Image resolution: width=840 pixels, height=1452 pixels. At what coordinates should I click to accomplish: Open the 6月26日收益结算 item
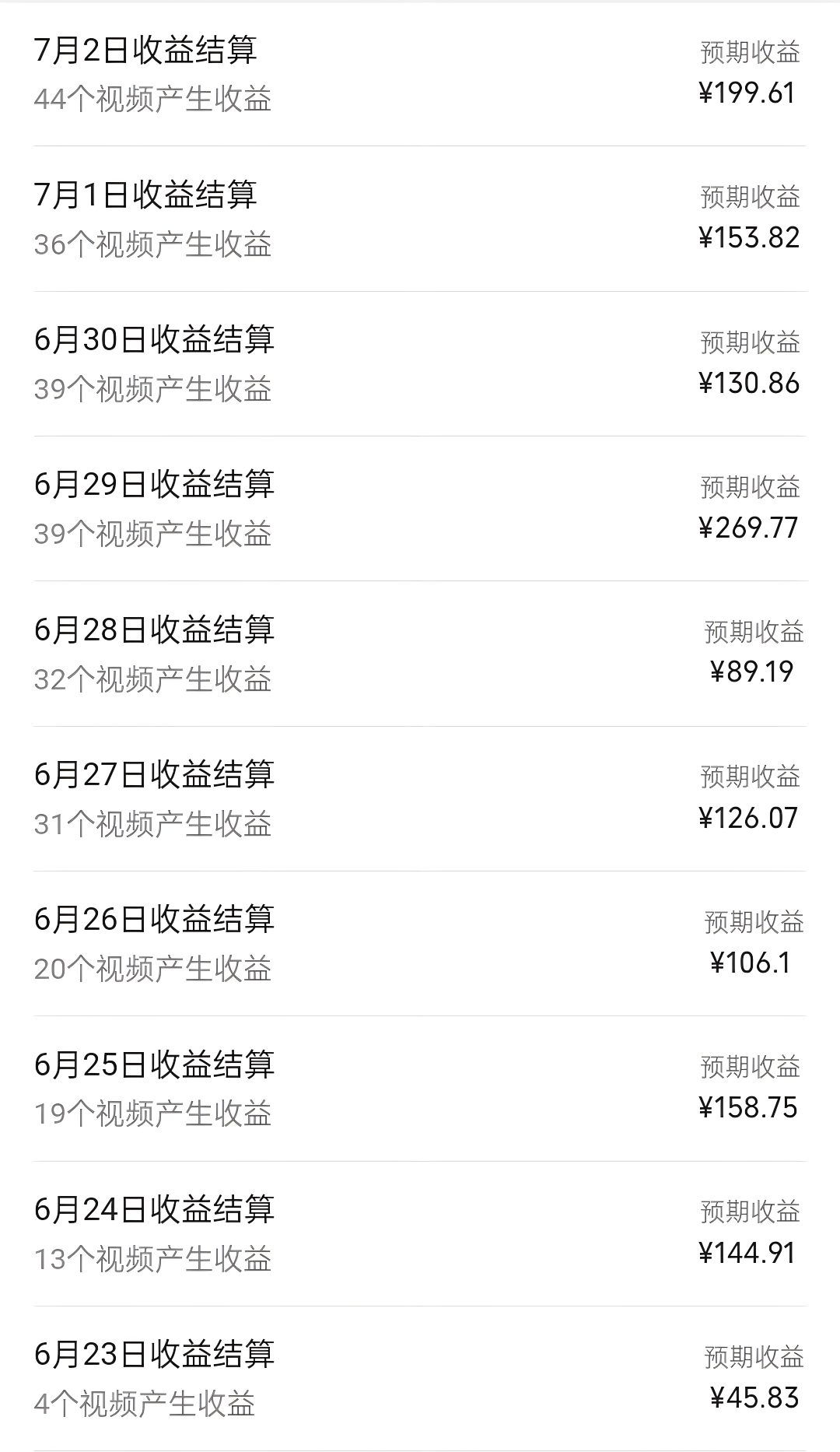tap(154, 920)
